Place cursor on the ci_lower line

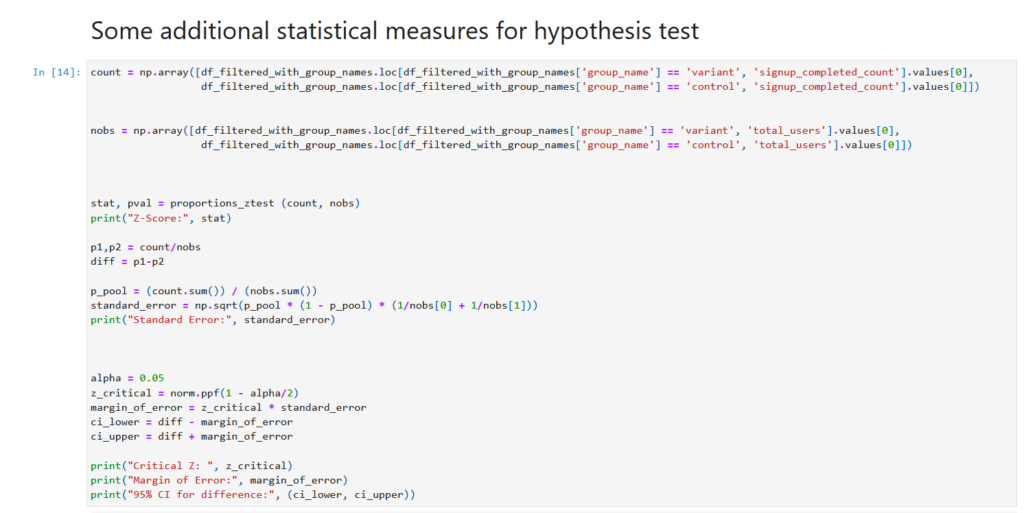tap(191, 422)
